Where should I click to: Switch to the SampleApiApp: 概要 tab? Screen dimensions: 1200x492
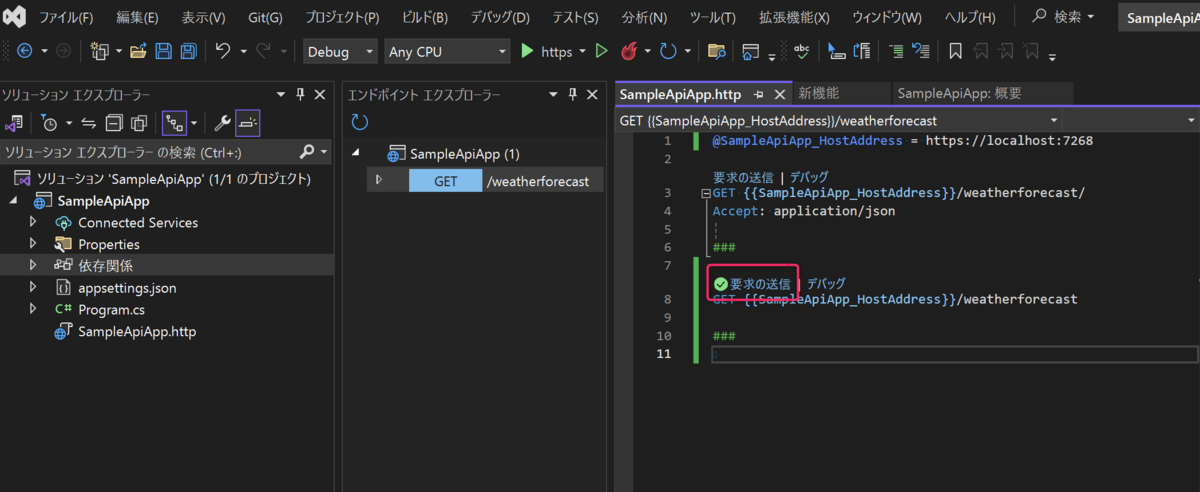click(959, 94)
